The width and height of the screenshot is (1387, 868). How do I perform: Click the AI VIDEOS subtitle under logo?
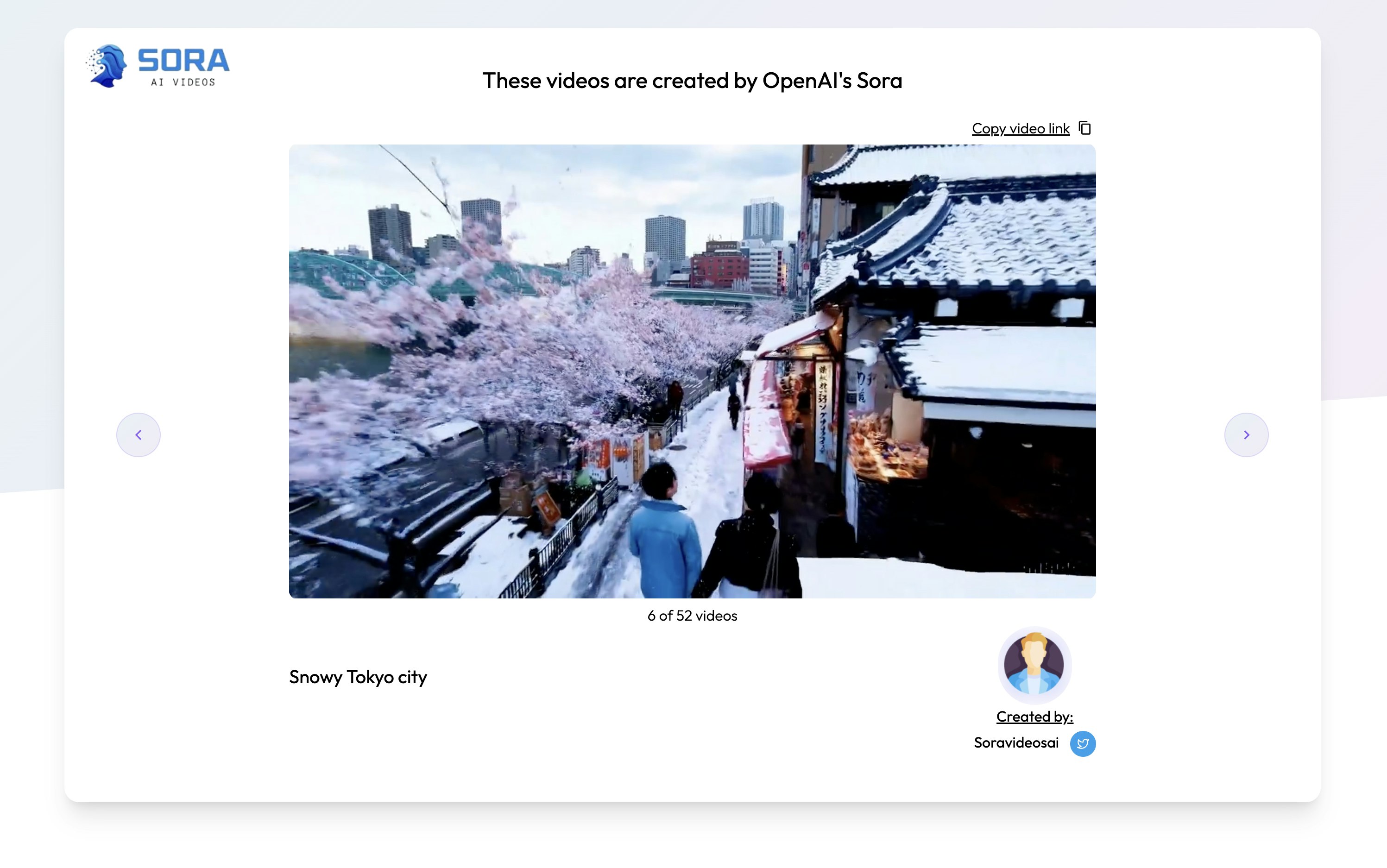pyautogui.click(x=183, y=82)
